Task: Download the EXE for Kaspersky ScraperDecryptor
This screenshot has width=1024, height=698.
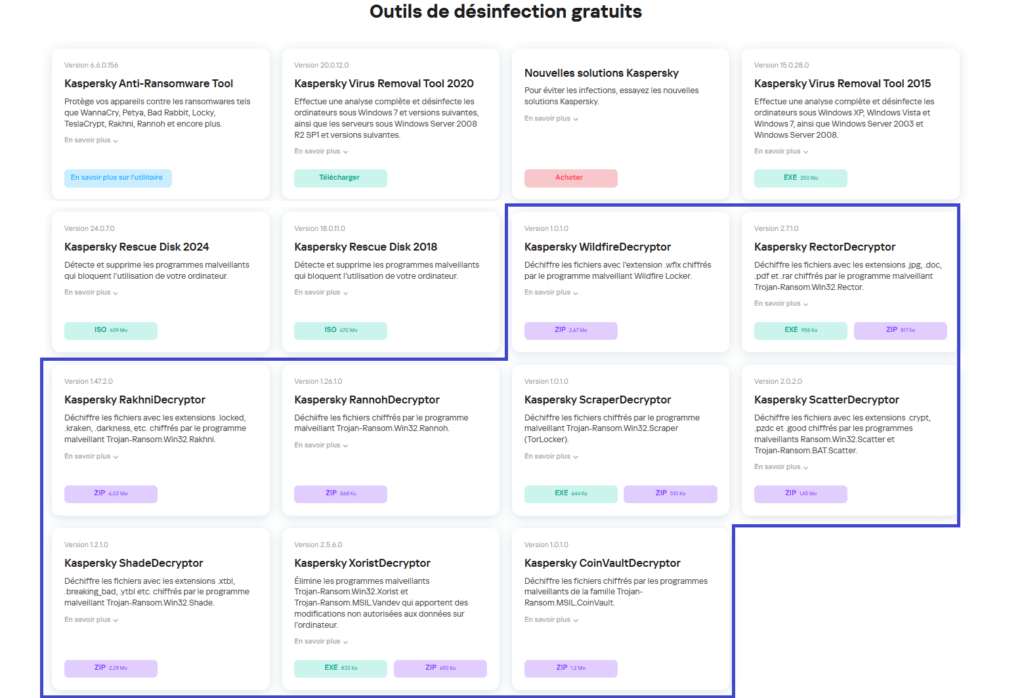Action: tap(571, 494)
